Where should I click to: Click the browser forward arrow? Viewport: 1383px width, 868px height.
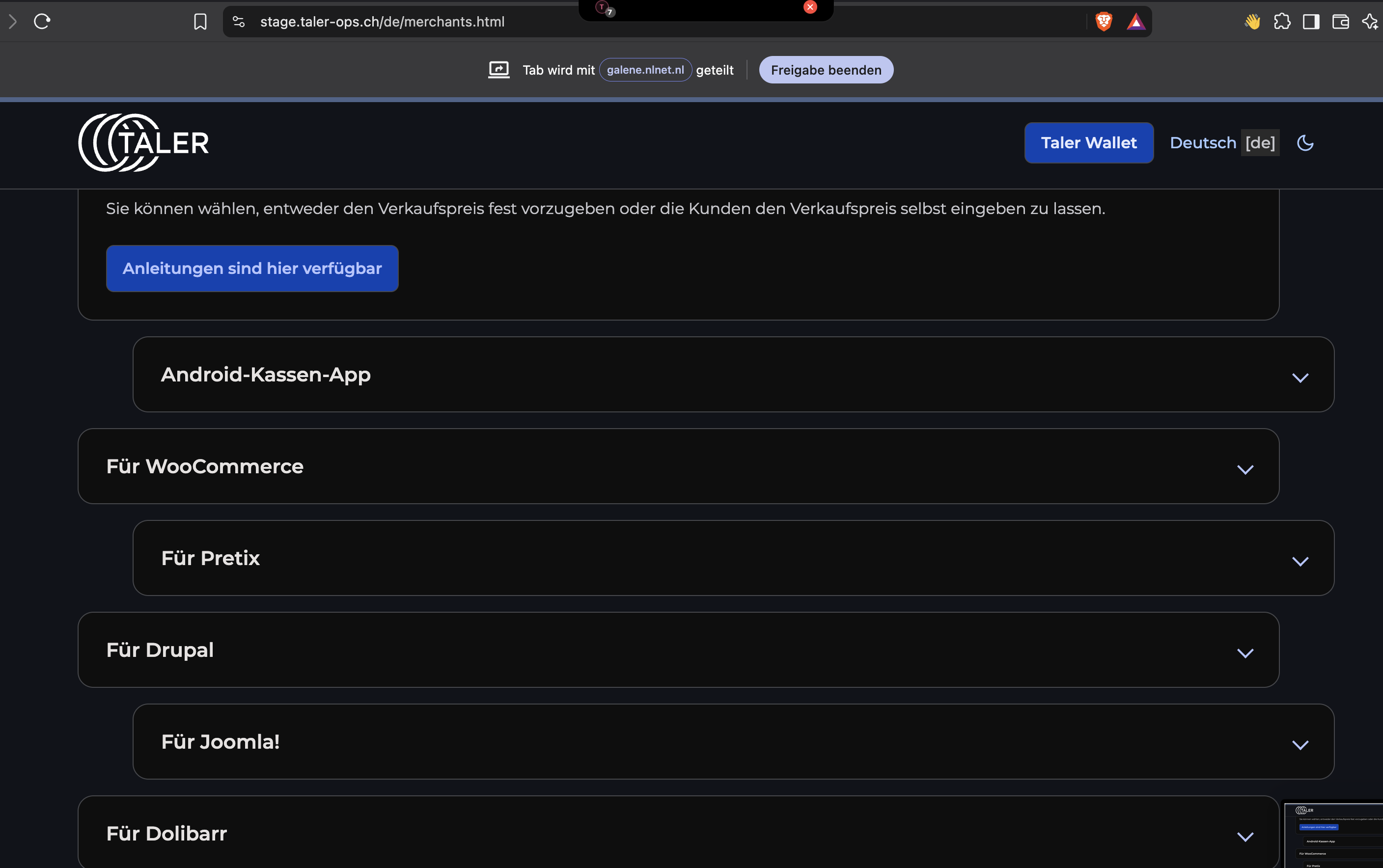[x=13, y=22]
